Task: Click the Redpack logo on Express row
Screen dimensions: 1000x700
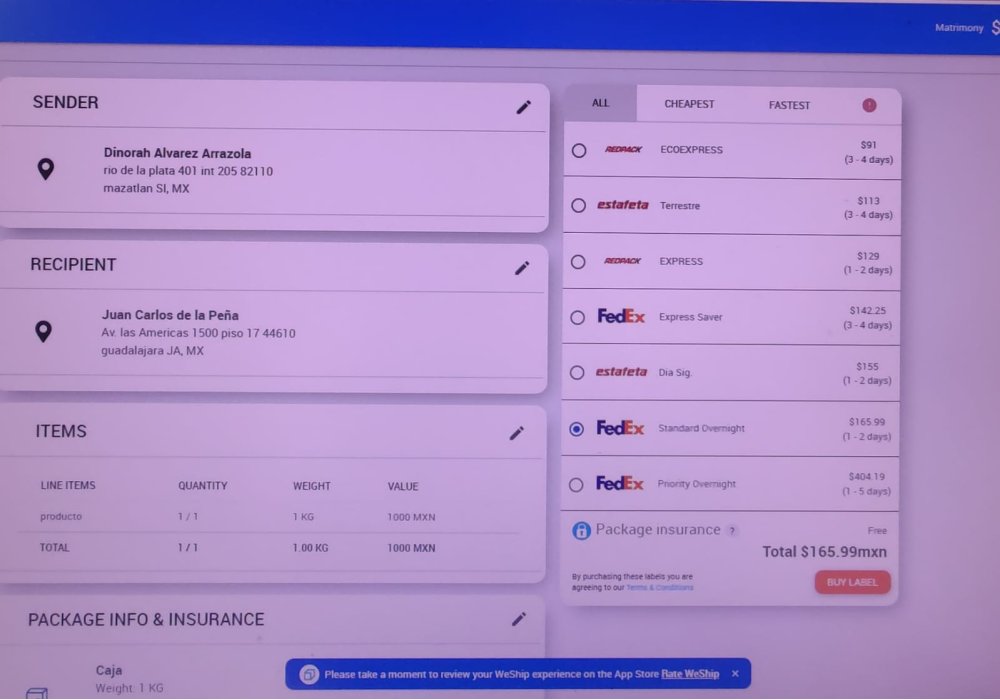Action: click(622, 261)
